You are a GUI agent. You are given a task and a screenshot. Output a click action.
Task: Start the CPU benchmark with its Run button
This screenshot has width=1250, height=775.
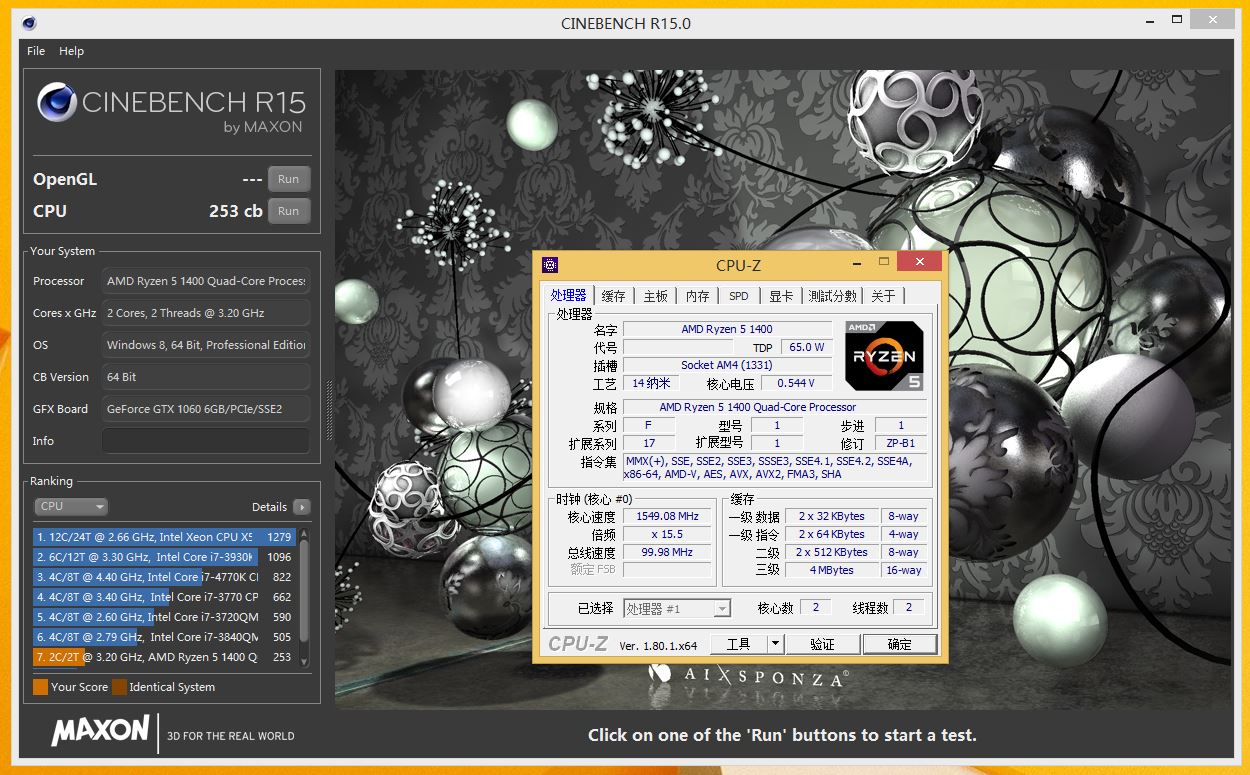coord(289,211)
